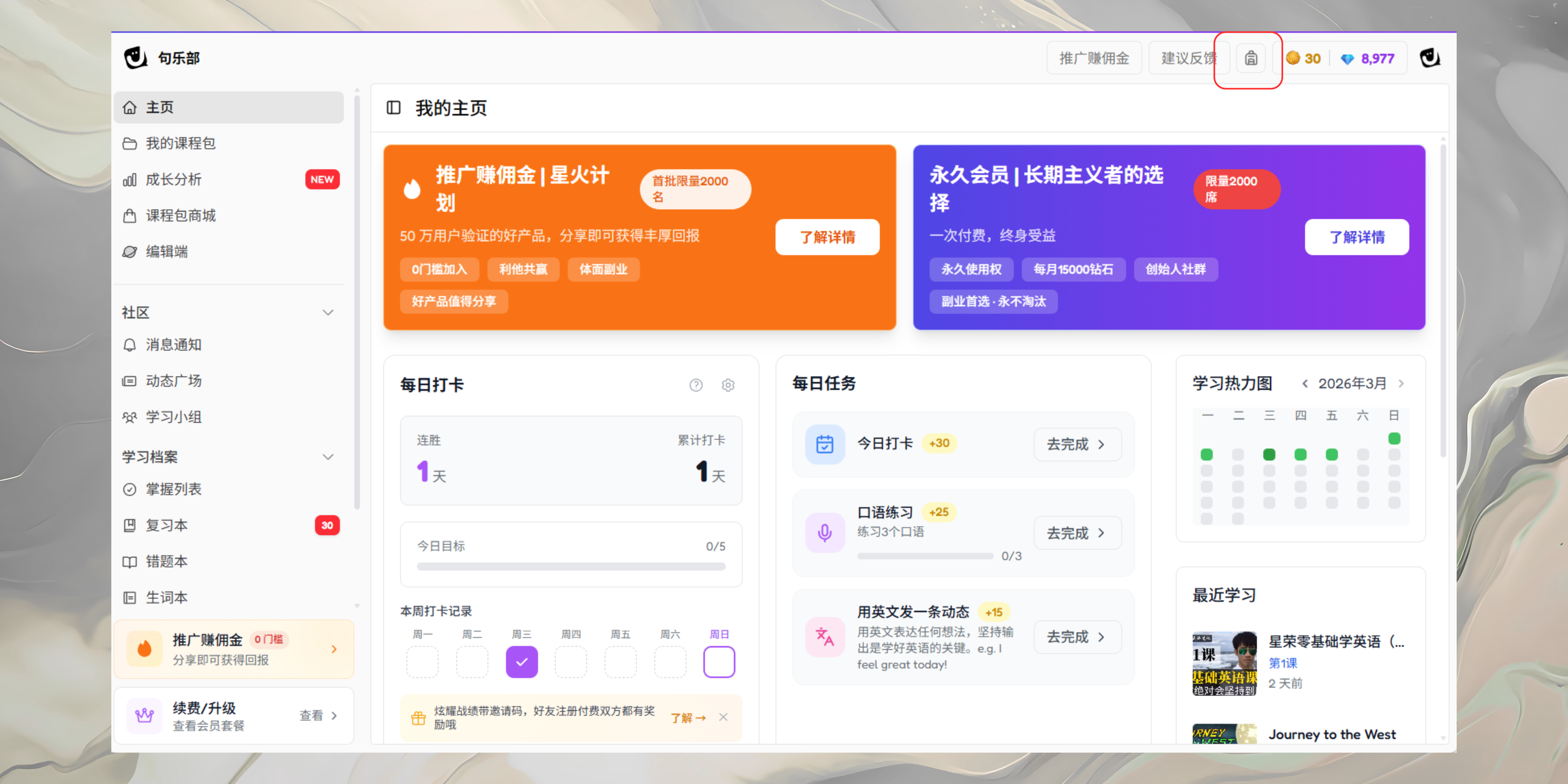Collapse the 社区 section chevron
The height and width of the screenshot is (784, 1568).
coord(328,312)
